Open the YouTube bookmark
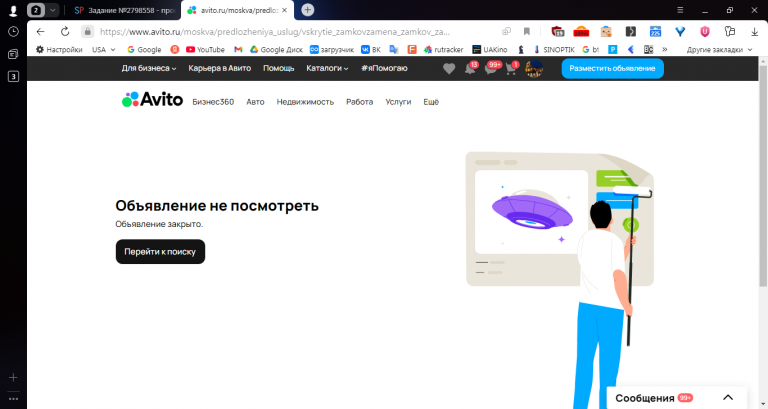This screenshot has height=409, width=768. pyautogui.click(x=205, y=49)
